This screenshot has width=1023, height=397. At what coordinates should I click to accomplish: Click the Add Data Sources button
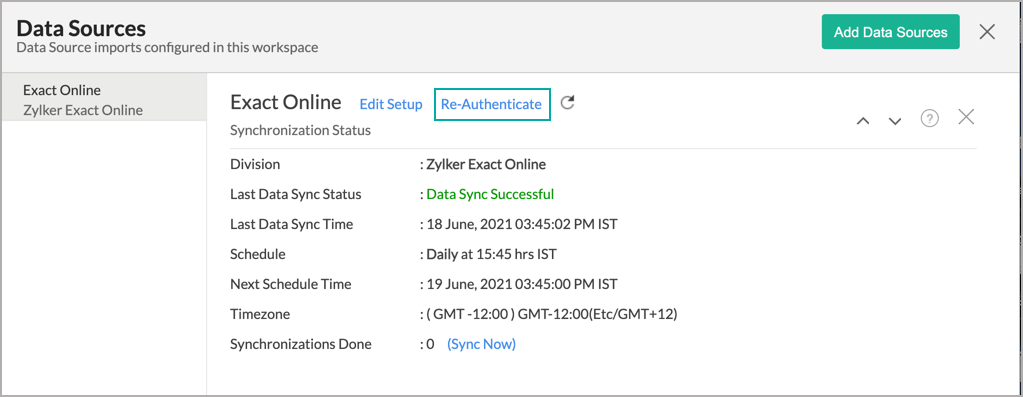tap(891, 32)
